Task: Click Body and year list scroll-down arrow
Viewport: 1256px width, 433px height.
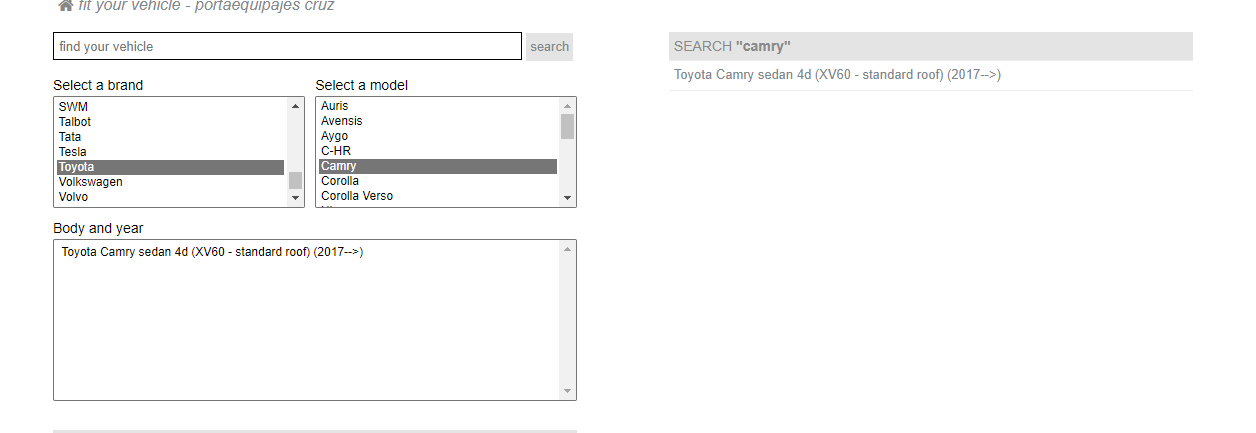Action: [x=568, y=391]
